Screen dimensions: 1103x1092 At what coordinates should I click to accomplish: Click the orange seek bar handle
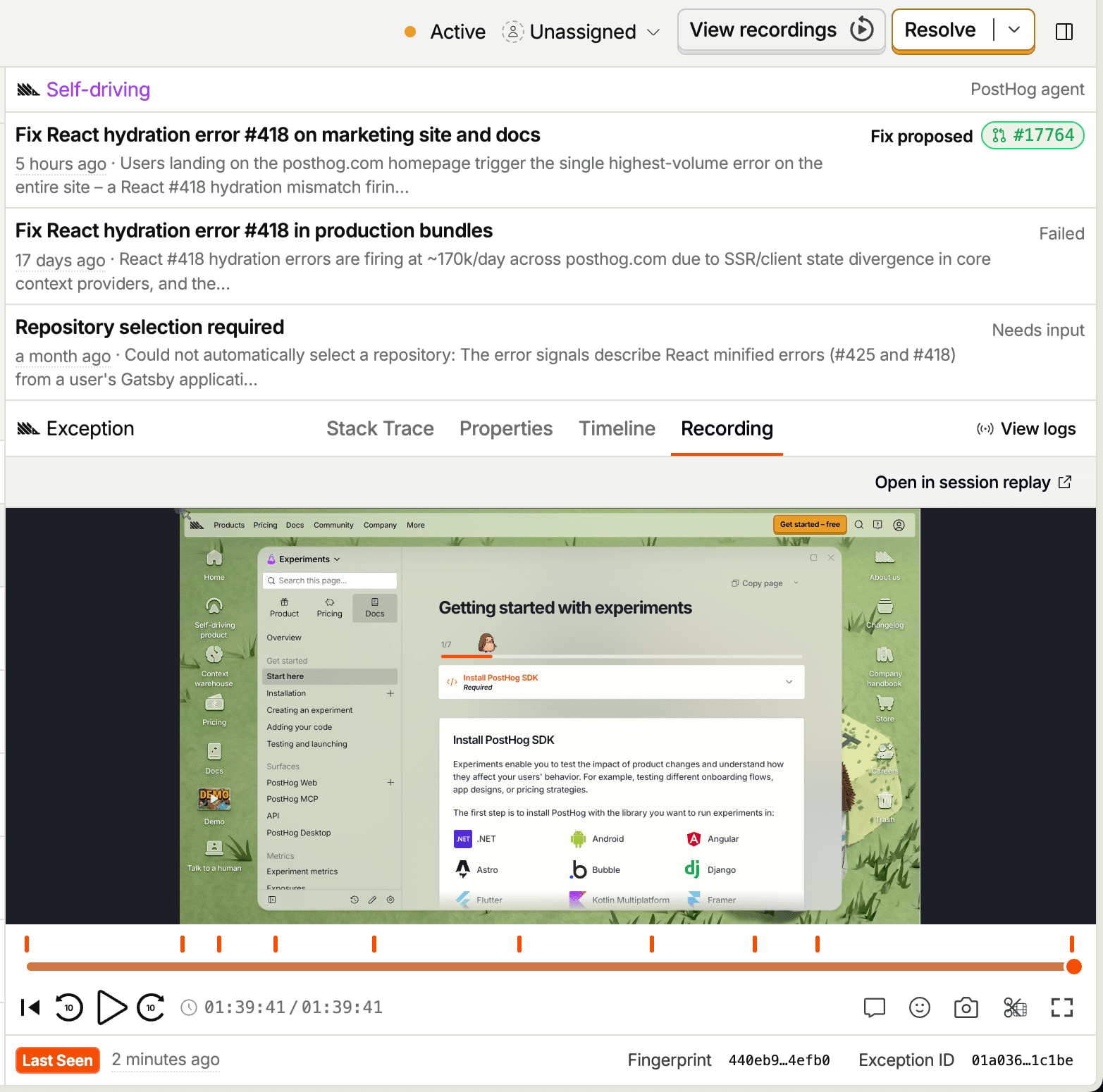(x=1073, y=967)
